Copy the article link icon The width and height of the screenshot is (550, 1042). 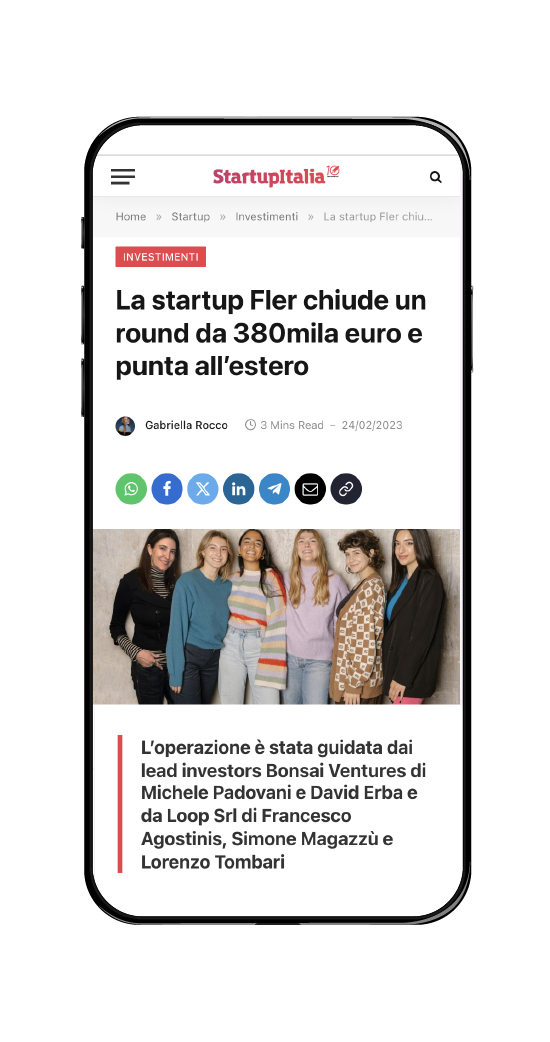click(x=346, y=489)
